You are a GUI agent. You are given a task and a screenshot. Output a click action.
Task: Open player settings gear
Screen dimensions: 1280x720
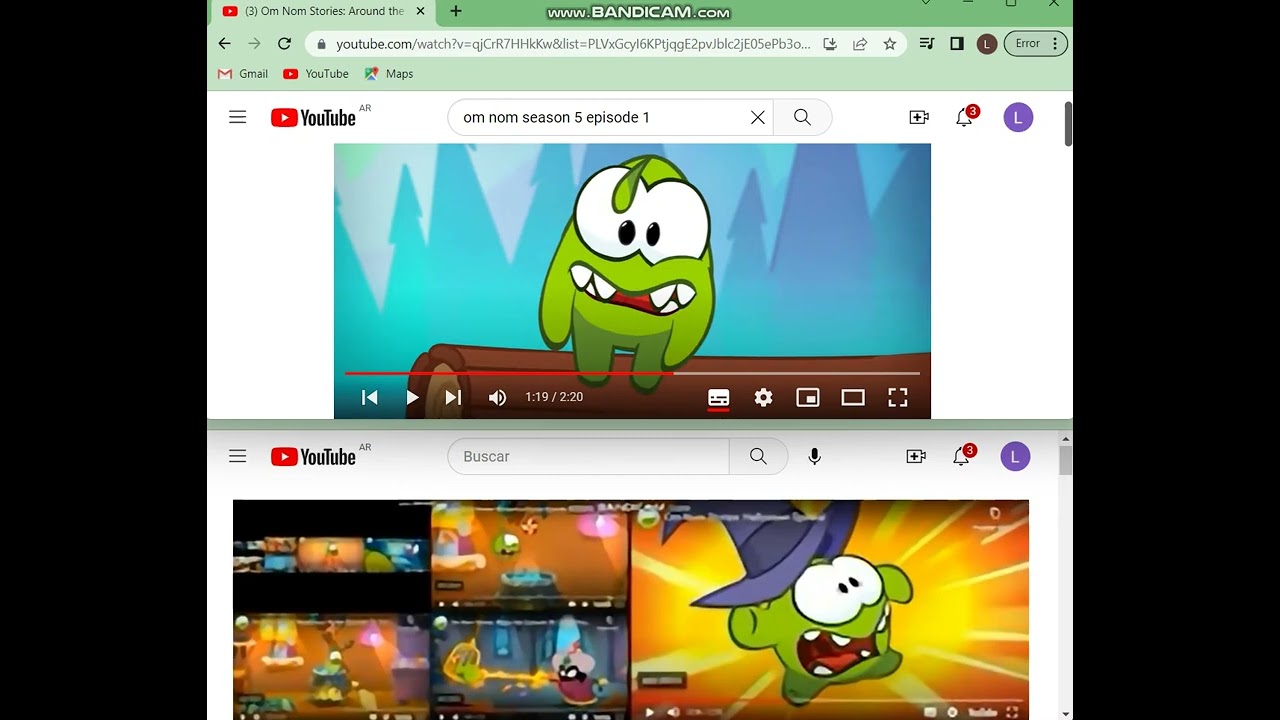(763, 397)
